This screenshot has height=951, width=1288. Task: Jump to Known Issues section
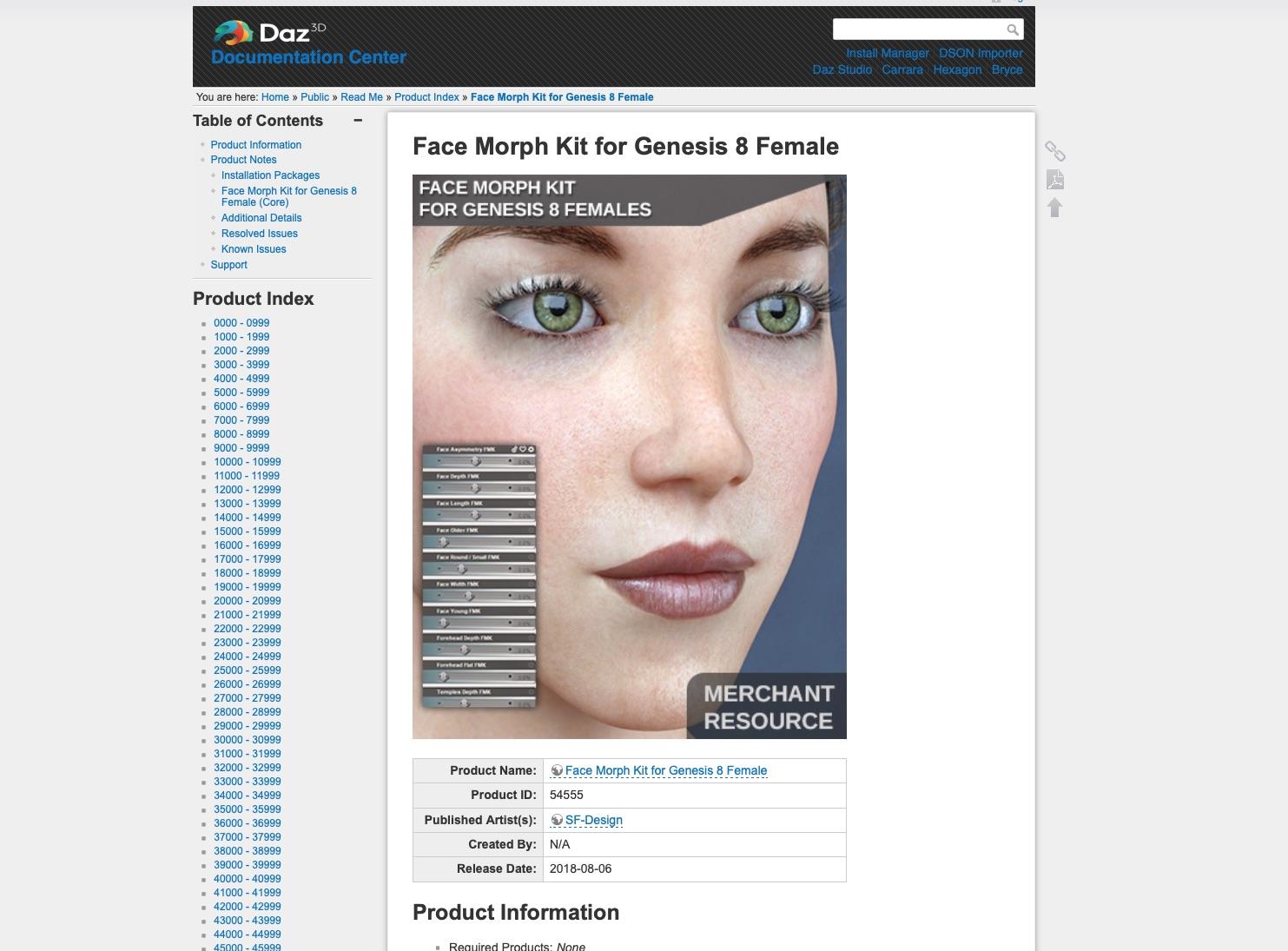pyautogui.click(x=254, y=249)
